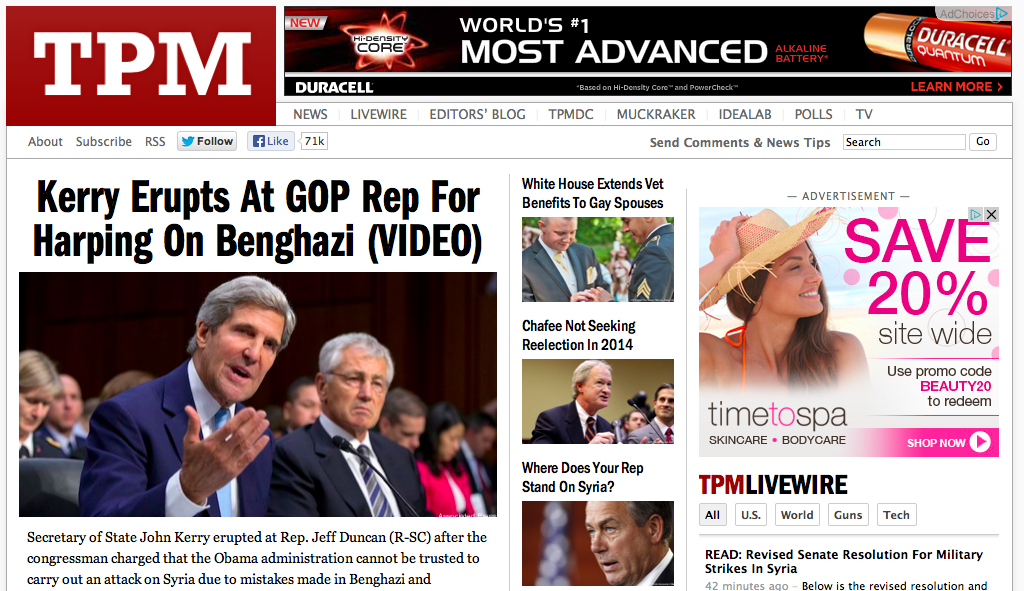Switch to the World livewire filter

[797, 515]
